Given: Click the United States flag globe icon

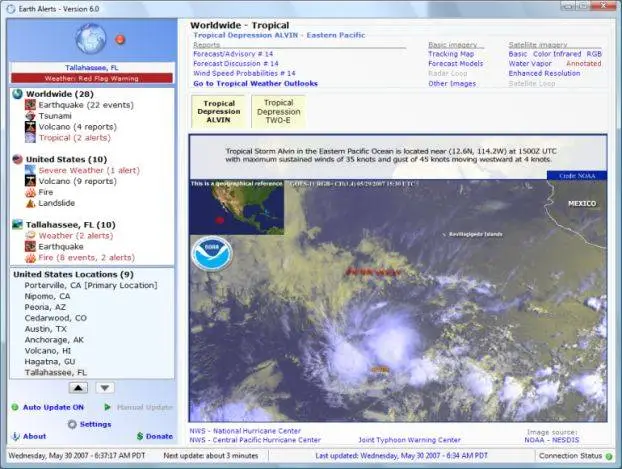Looking at the screenshot, I should click(17, 159).
